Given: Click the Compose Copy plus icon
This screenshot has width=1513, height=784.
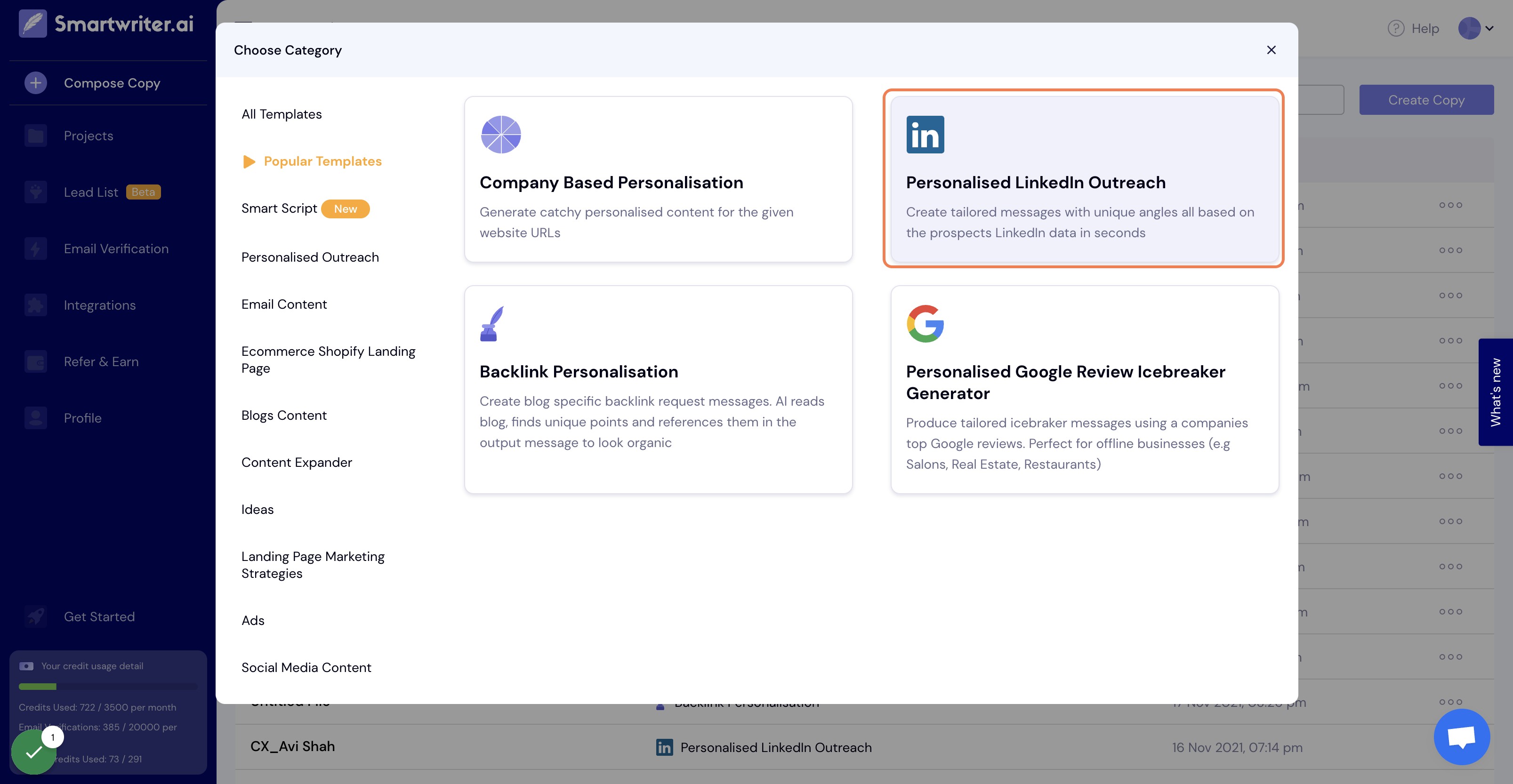Looking at the screenshot, I should click(36, 83).
